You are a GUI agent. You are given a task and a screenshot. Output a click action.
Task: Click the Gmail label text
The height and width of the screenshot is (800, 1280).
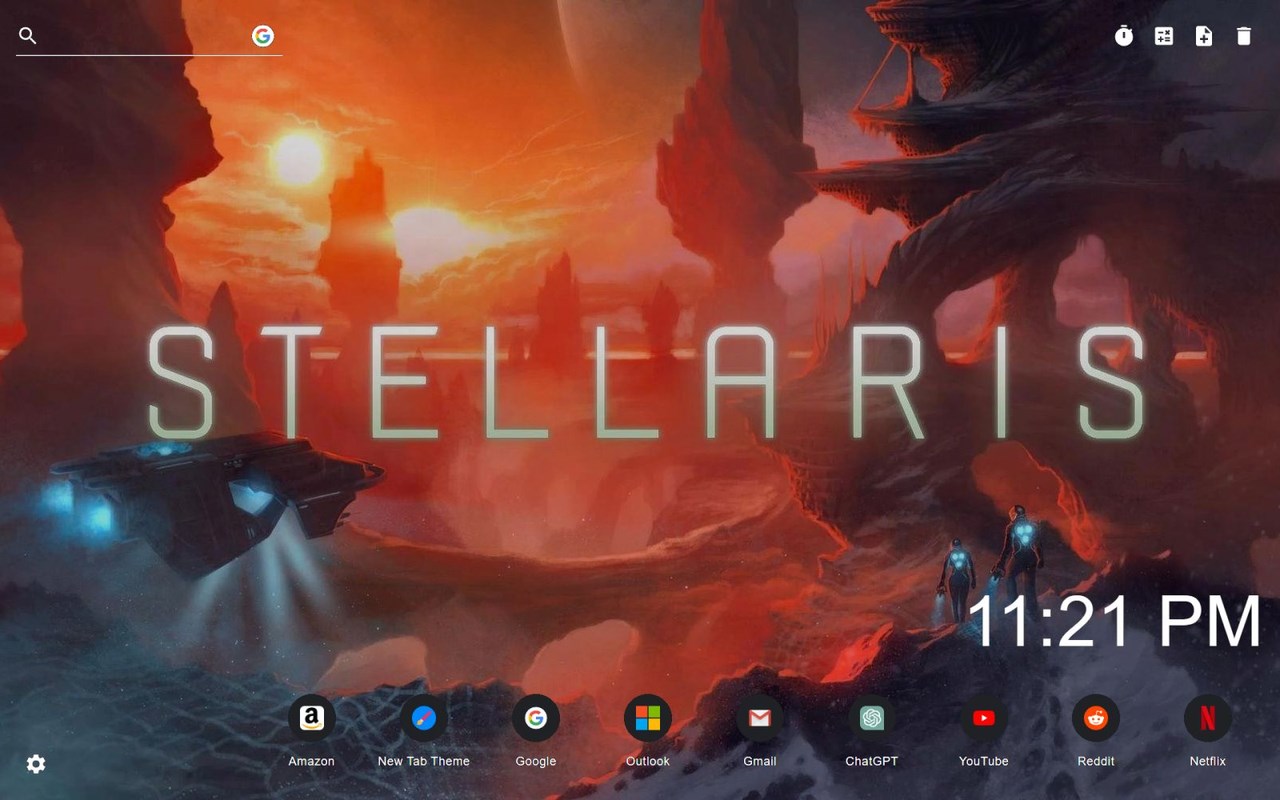click(x=760, y=761)
